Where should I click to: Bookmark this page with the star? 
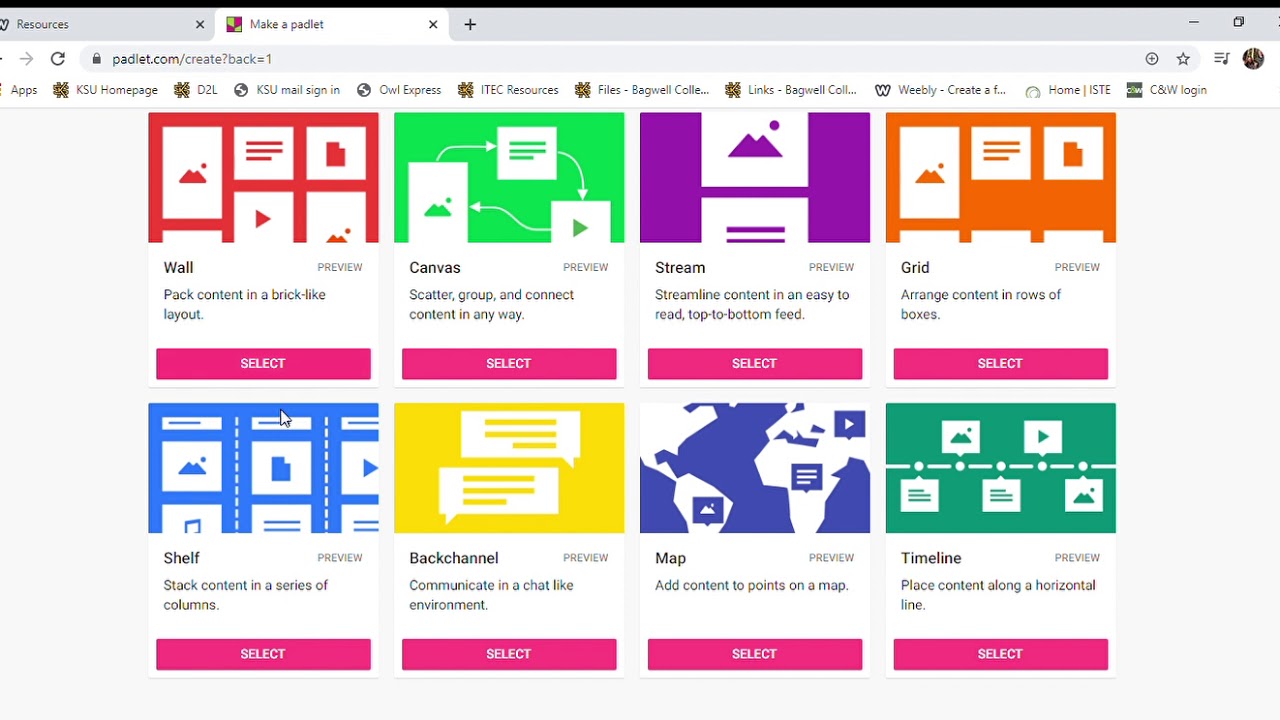(x=1183, y=59)
